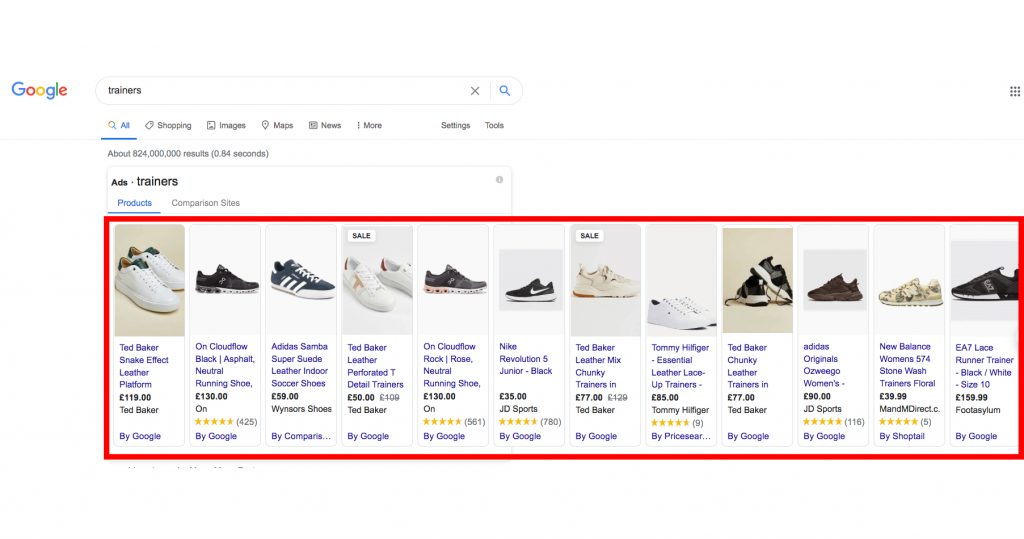Open Nike Revolution 5 Junior shoe image

[x=530, y=281]
